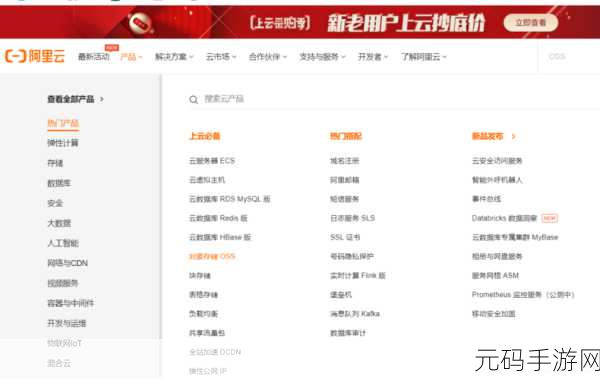Open 号码隐私保护 link
Screen dimensions: 600x379
pos(352,256)
